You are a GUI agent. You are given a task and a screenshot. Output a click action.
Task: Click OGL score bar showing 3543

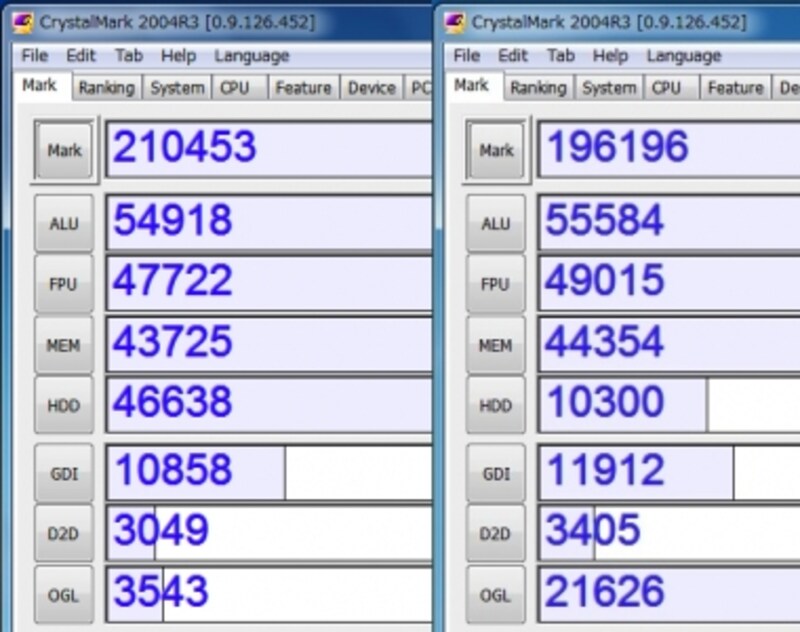269,594
